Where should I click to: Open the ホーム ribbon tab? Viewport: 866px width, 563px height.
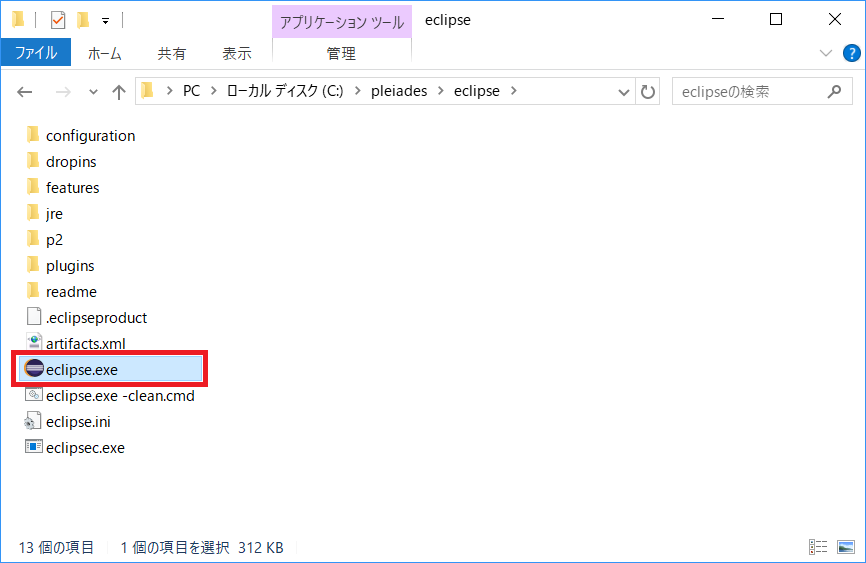tap(104, 54)
